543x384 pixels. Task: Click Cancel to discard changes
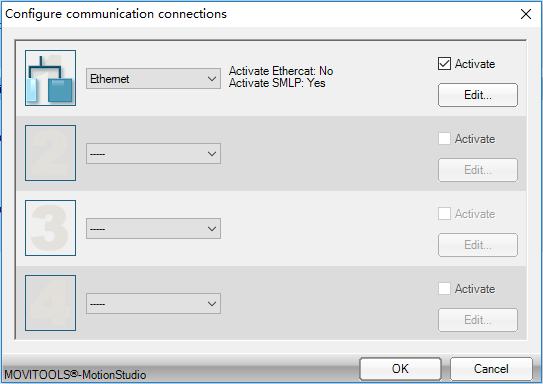pyautogui.click(x=491, y=369)
